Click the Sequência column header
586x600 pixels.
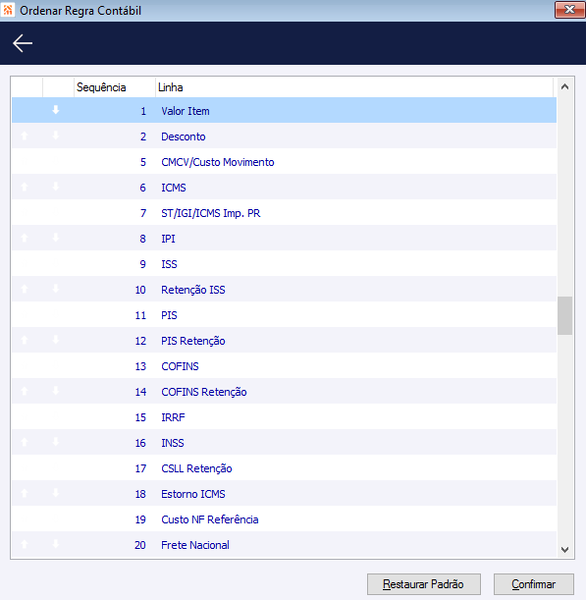(114, 87)
